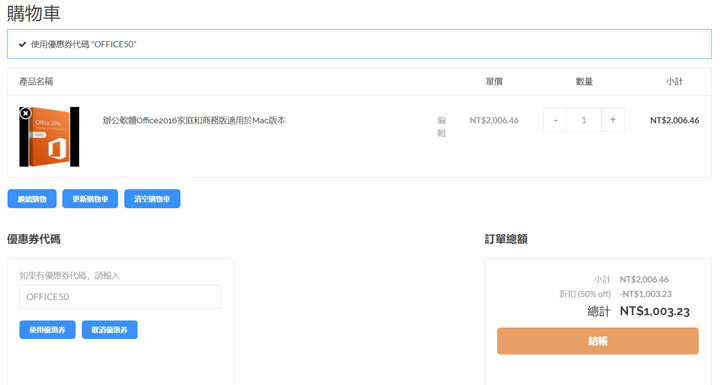Click the checkmark icon in the coupon notice
The width and height of the screenshot is (720, 385).
click(x=22, y=44)
